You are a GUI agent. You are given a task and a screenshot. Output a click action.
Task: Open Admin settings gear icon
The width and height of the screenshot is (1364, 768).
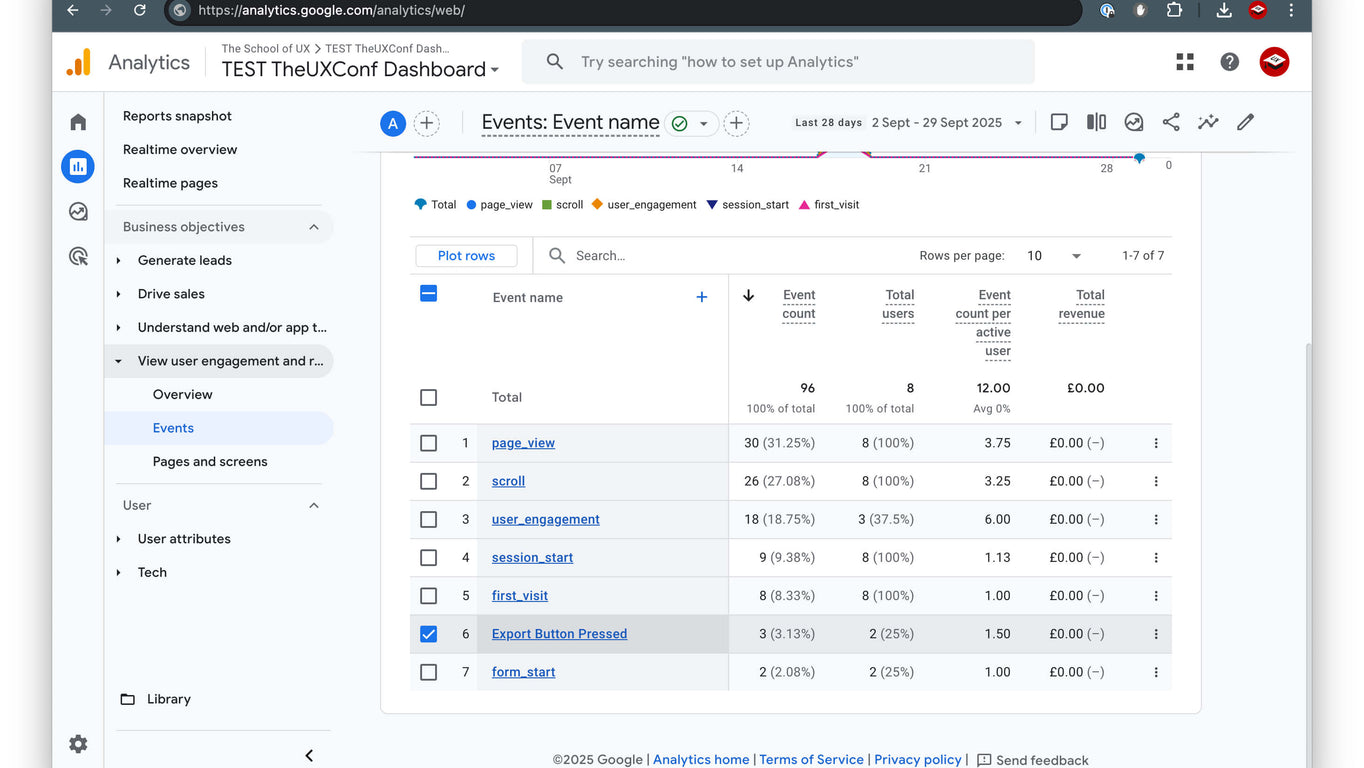coord(78,744)
